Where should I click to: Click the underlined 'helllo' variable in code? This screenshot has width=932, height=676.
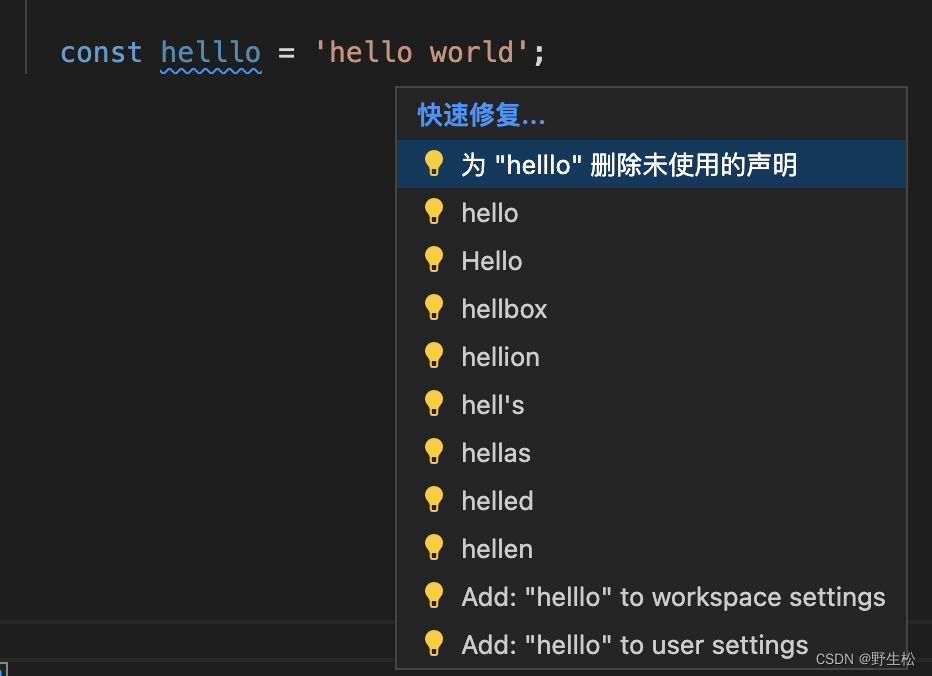[211, 52]
